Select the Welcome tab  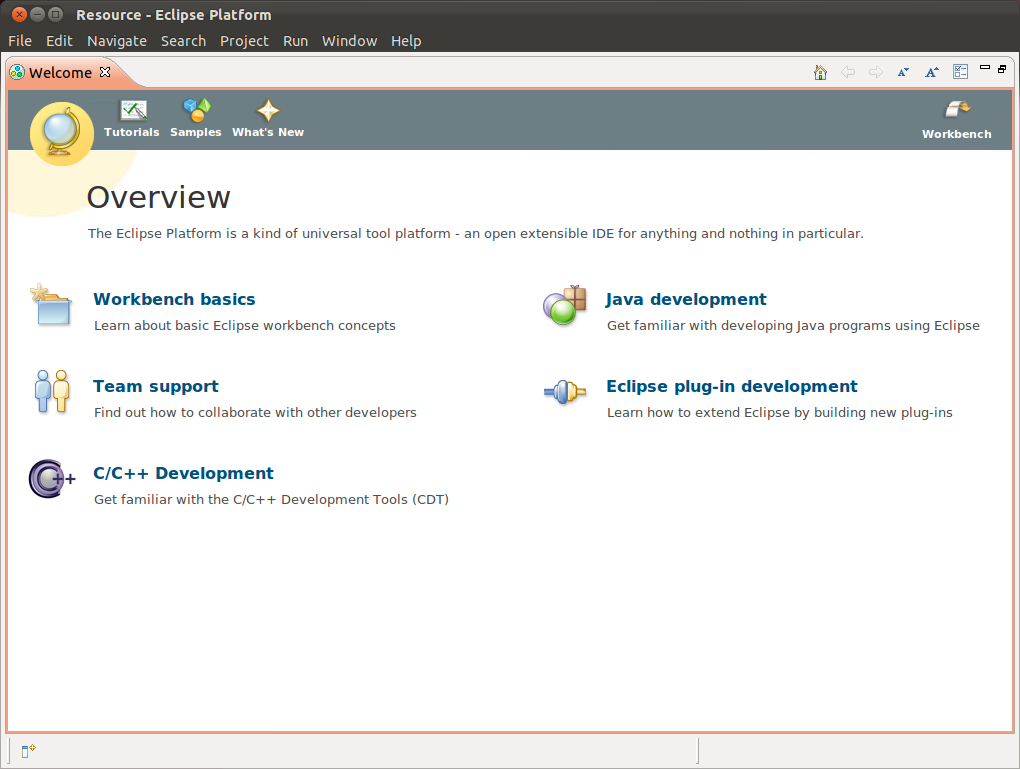[x=60, y=72]
